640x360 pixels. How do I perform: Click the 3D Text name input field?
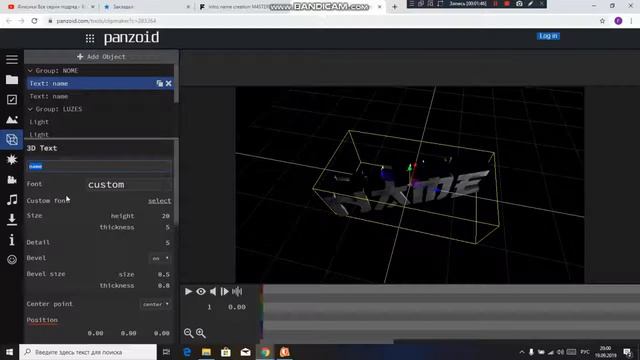(100, 167)
